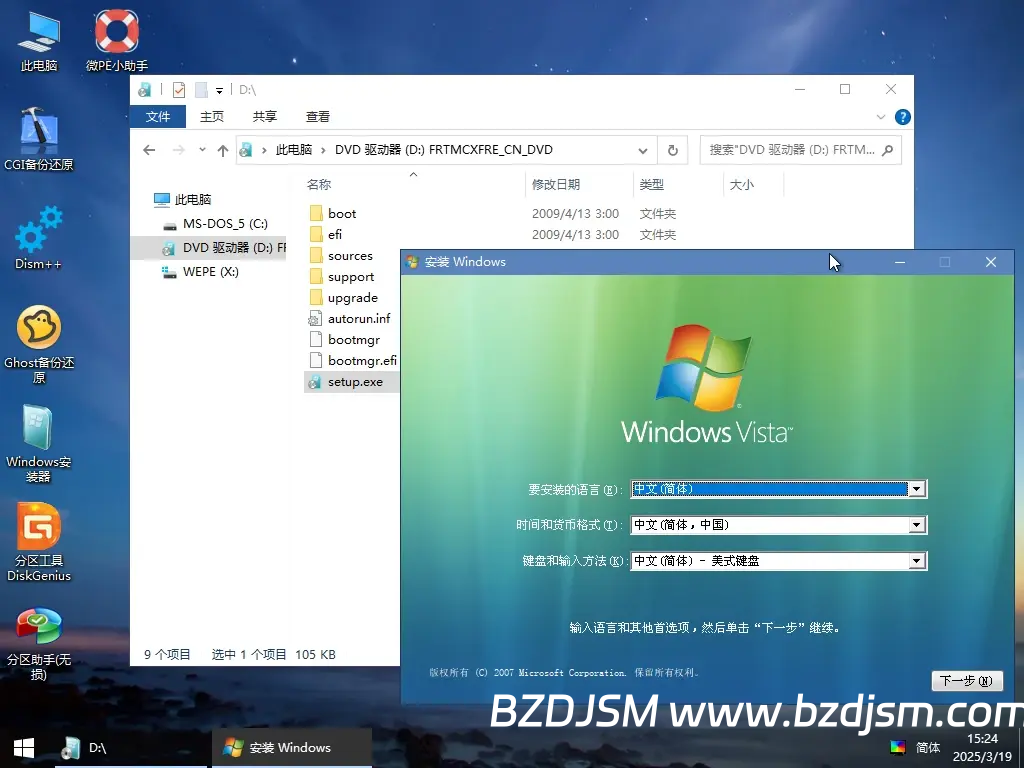
Task: Click 此电脑 in the address breadcrumb
Action: (x=294, y=150)
